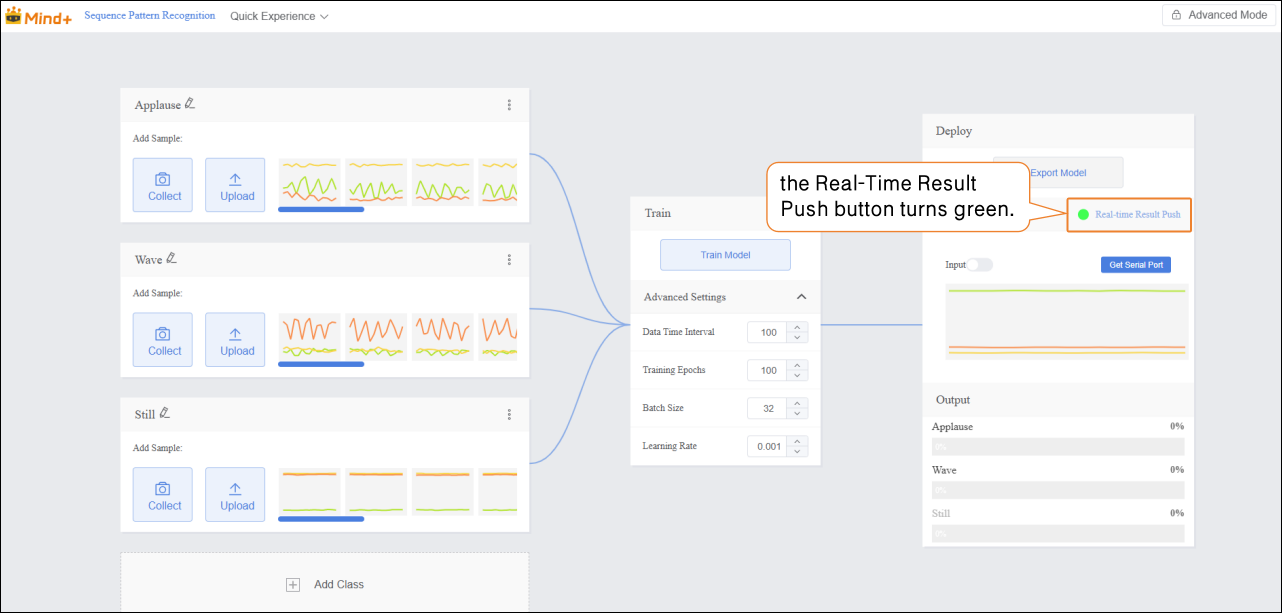The height and width of the screenshot is (614, 1282).
Task: Click the Applause samples scrollbar
Action: click(321, 210)
